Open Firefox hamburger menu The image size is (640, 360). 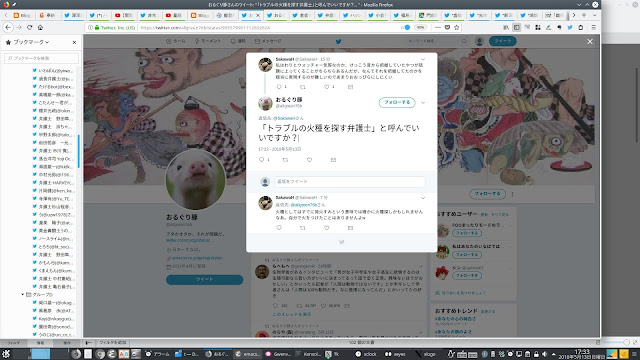593,27
